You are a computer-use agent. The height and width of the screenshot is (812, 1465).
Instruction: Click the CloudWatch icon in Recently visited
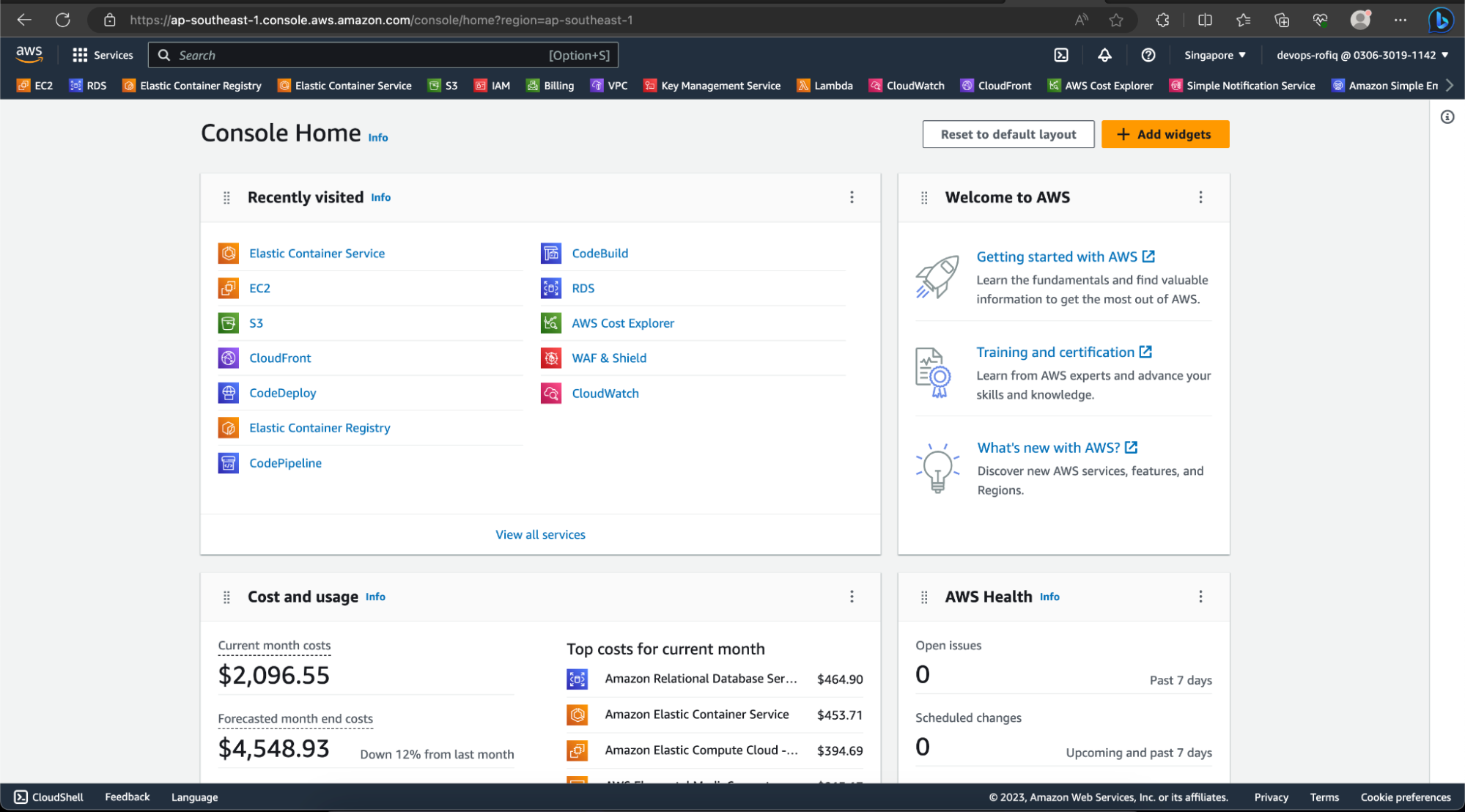[551, 394]
